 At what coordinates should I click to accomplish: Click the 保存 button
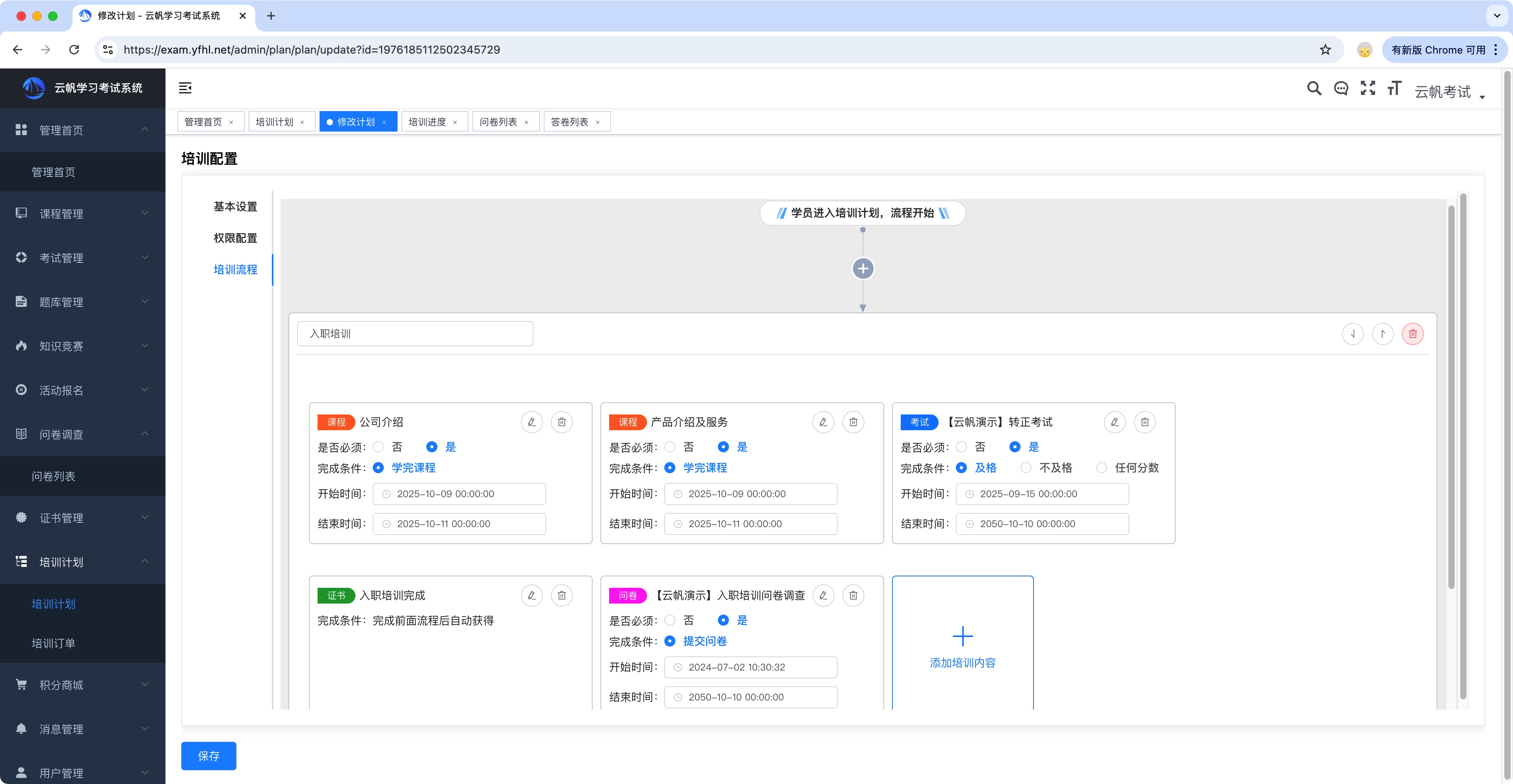[208, 755]
